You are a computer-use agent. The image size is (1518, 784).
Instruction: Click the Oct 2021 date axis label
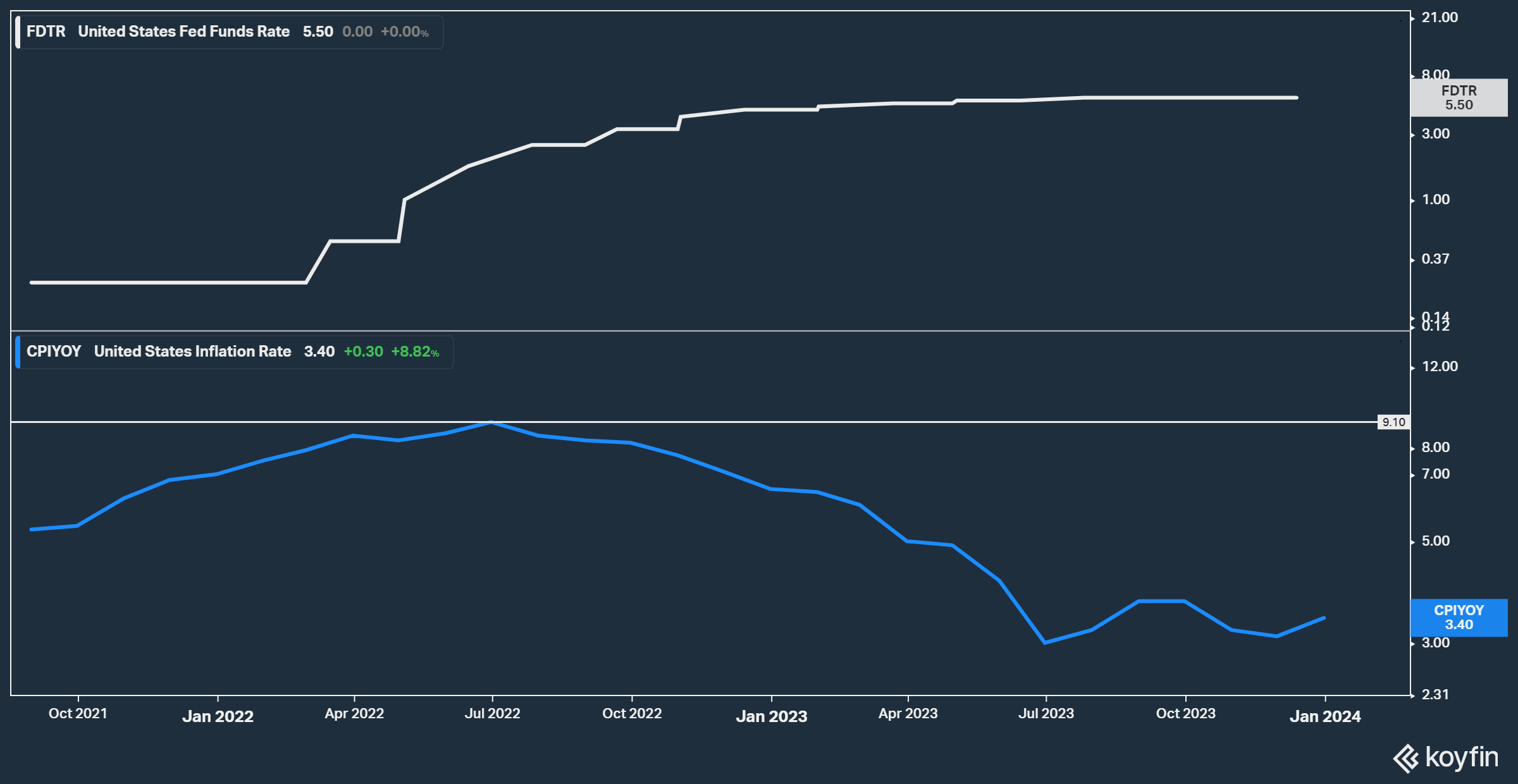[x=78, y=714]
